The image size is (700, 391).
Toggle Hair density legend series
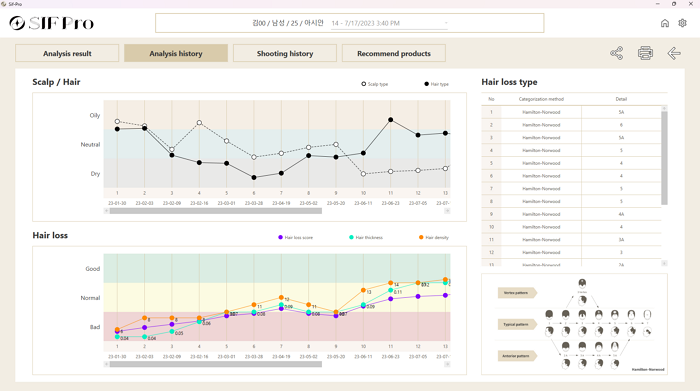434,237
